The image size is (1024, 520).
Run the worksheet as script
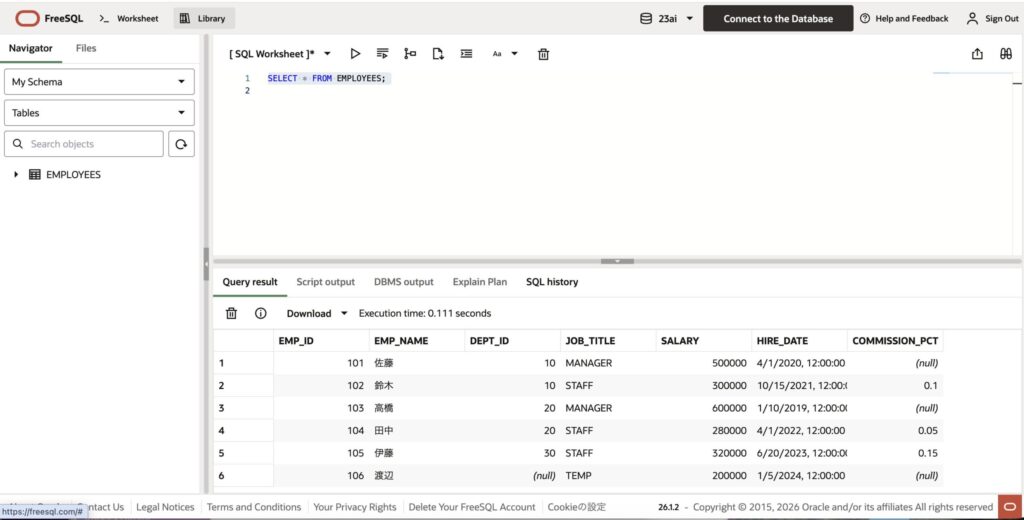point(383,54)
